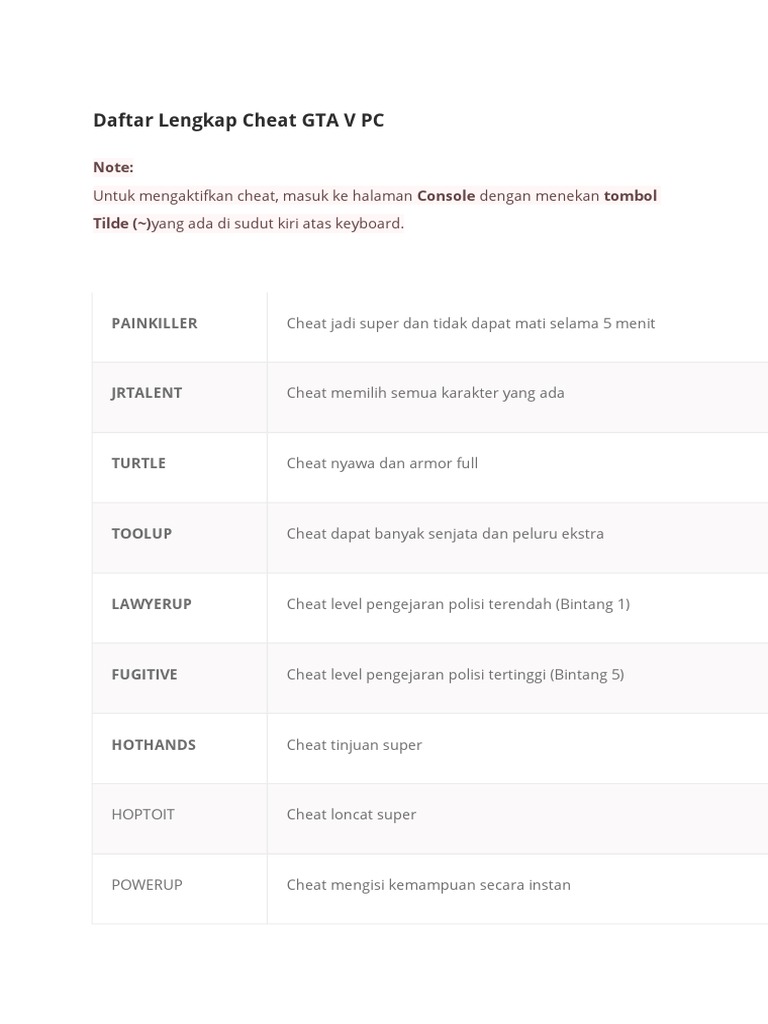Image resolution: width=768 pixels, height=1024 pixels.
Task: Click the HOTHANDS cheat code cell
Action: pos(154,744)
